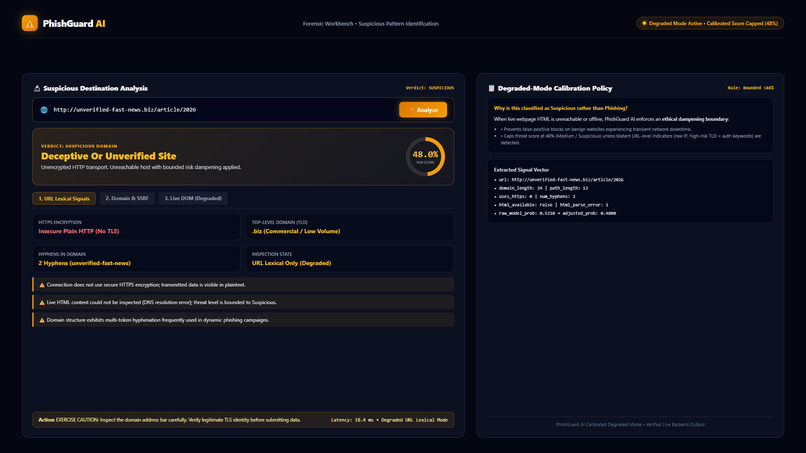Screen dimensions: 806x453
Task: Click the .biz (Commercial / Low Volume) value
Action: (x=296, y=231)
